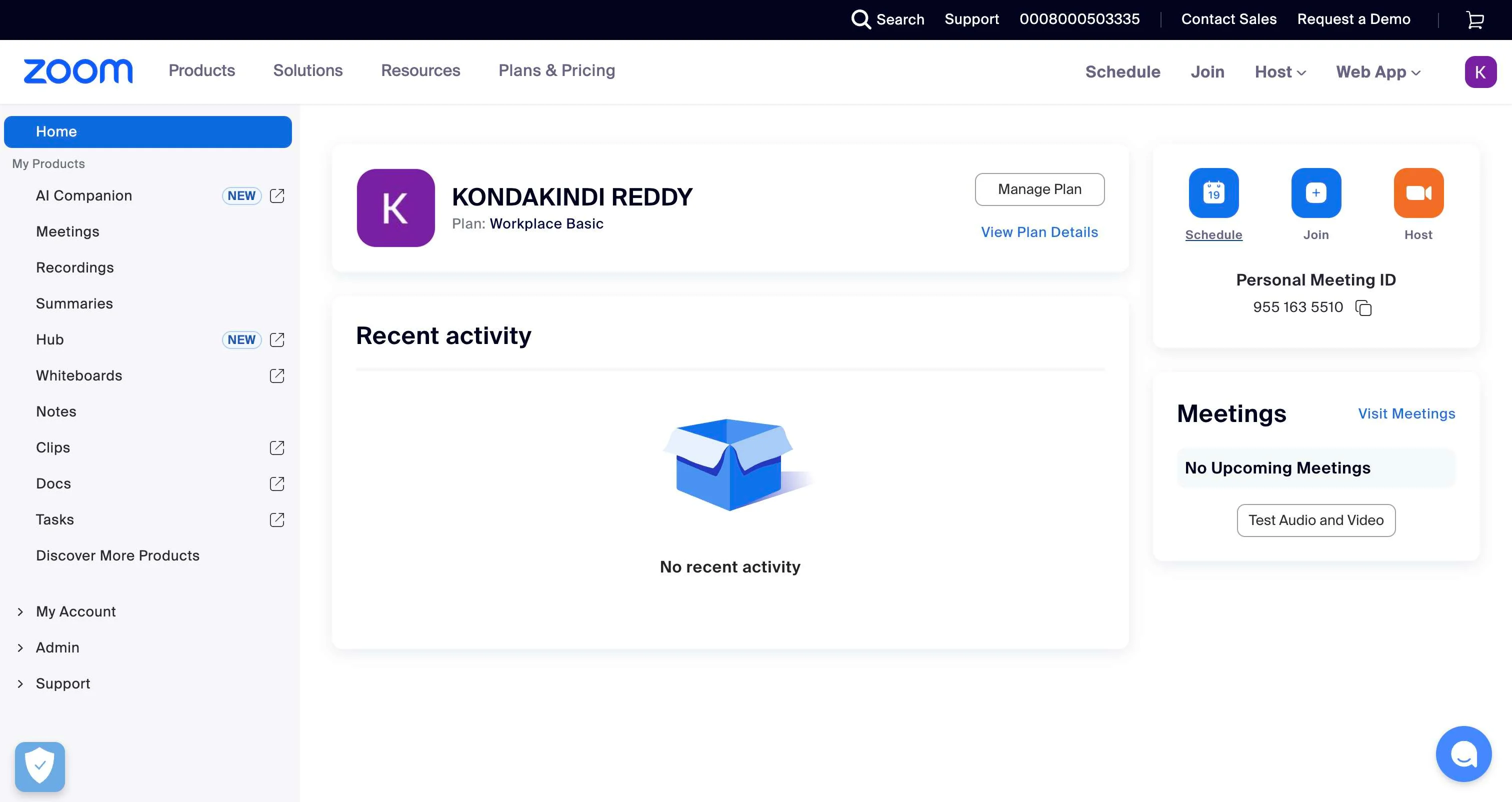Screen dimensions: 1512x802
Task: Expand the Host dropdown in header
Action: click(x=1279, y=71)
